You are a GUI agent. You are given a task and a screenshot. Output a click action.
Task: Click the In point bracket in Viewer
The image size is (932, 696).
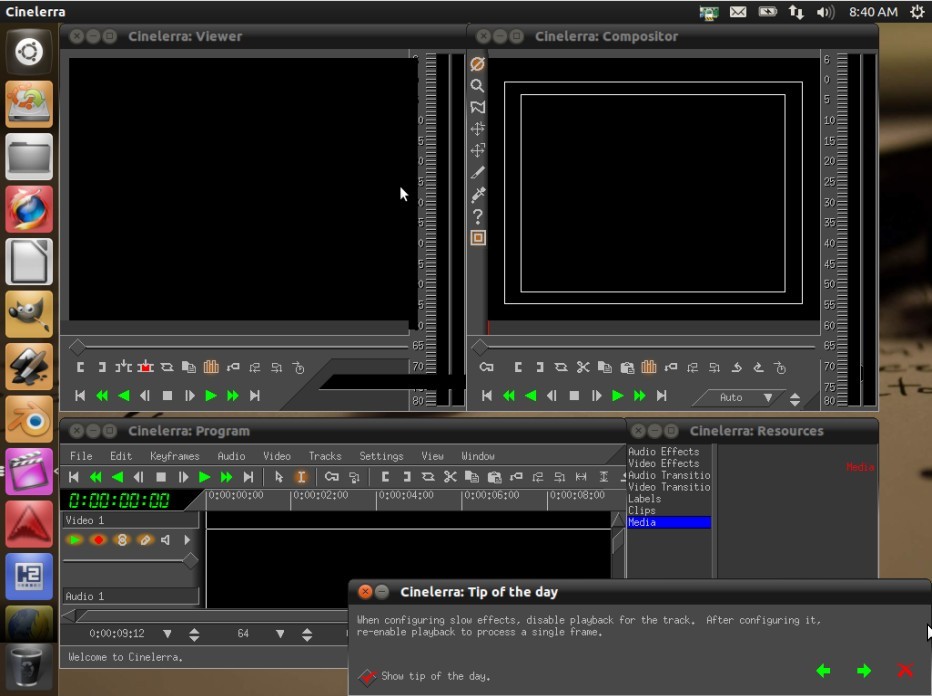coord(80,367)
